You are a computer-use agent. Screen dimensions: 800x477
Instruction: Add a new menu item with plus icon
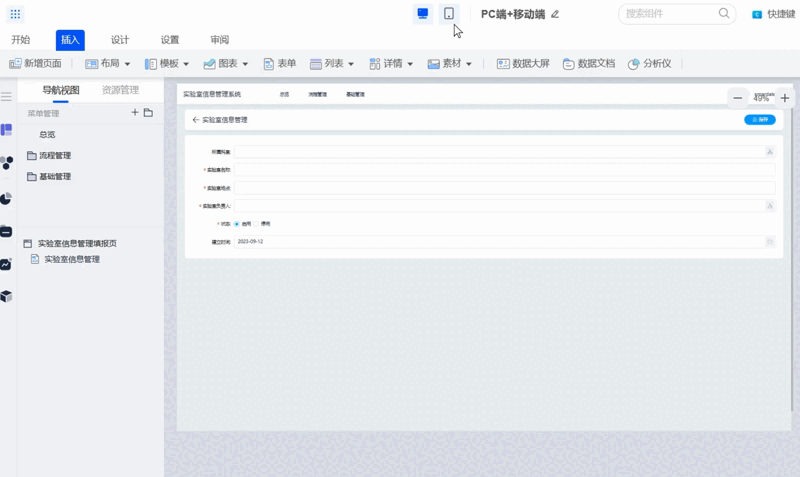[135, 112]
